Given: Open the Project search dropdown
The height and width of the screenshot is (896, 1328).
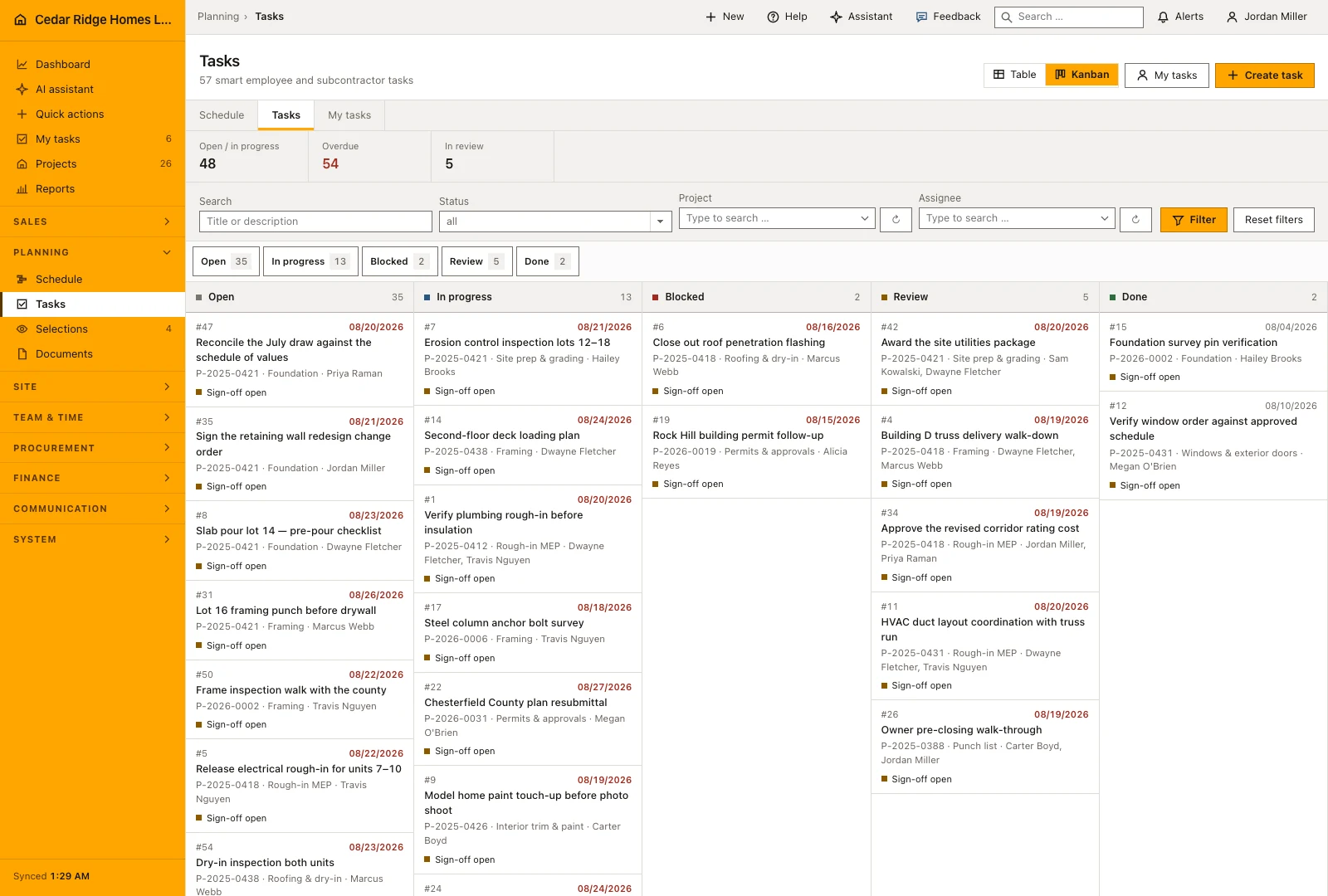Looking at the screenshot, I should [777, 218].
